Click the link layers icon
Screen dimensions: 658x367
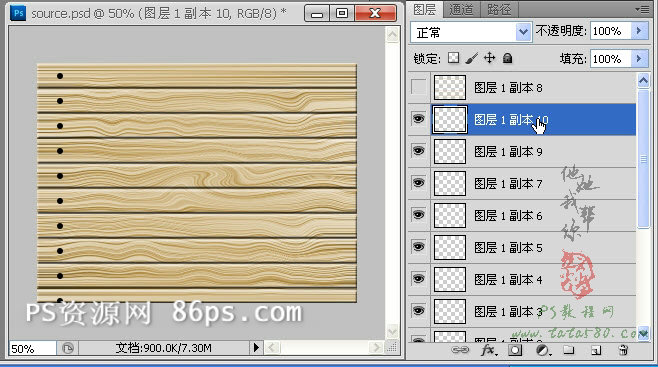(x=460, y=350)
